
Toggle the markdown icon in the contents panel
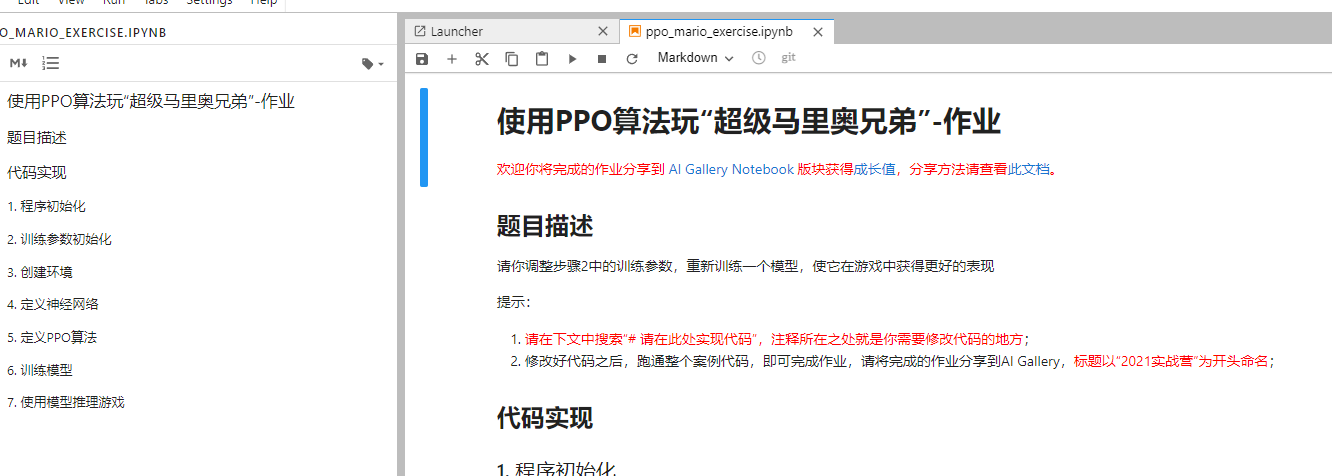18,63
